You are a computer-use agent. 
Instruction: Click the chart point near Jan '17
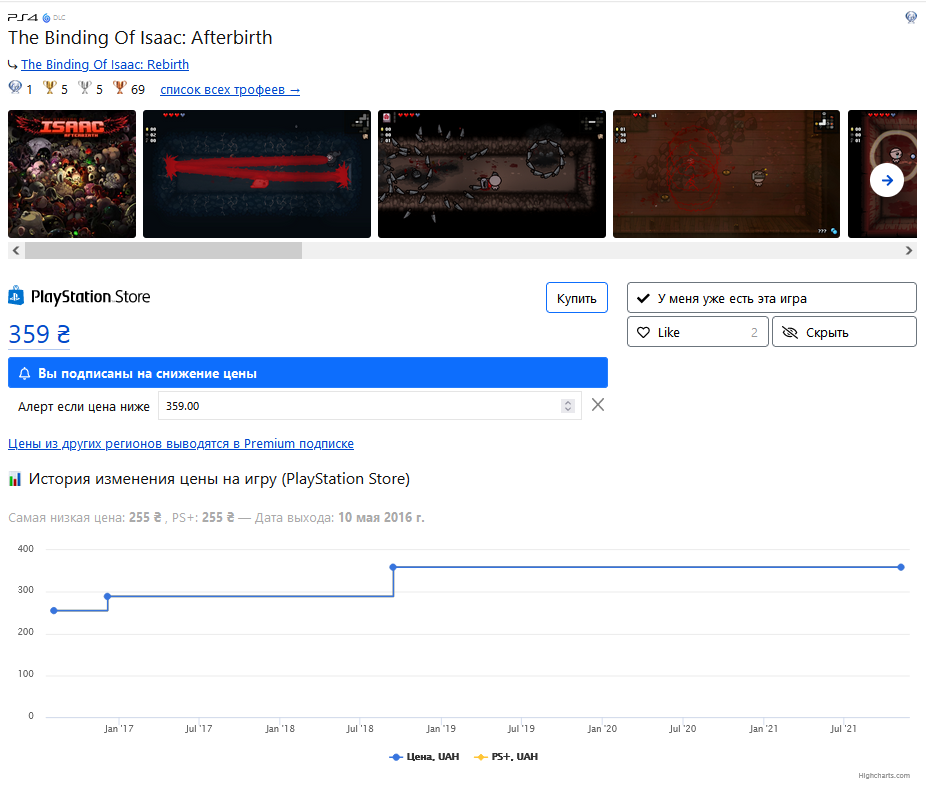coord(107,596)
